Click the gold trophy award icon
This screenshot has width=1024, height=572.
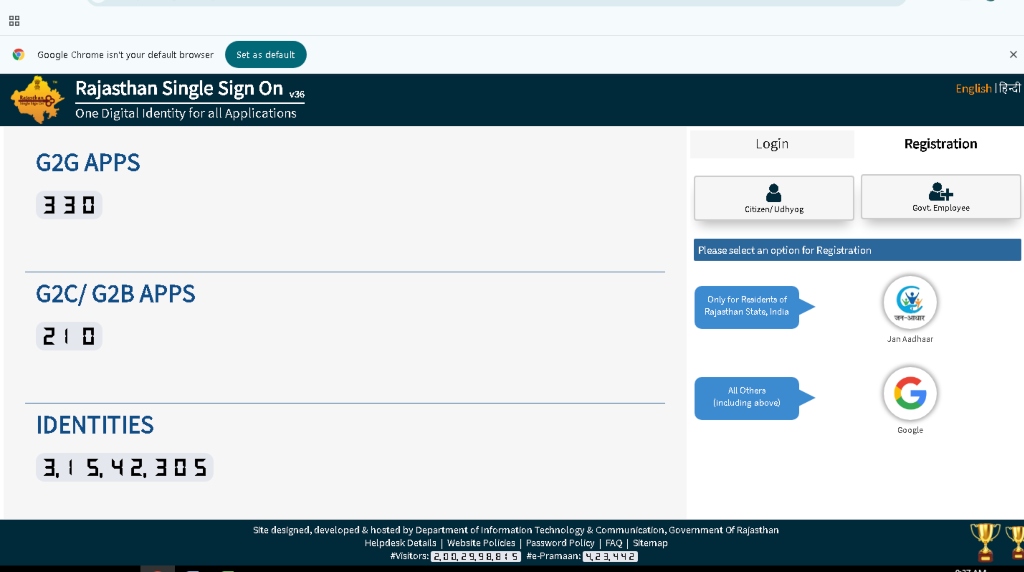[985, 541]
